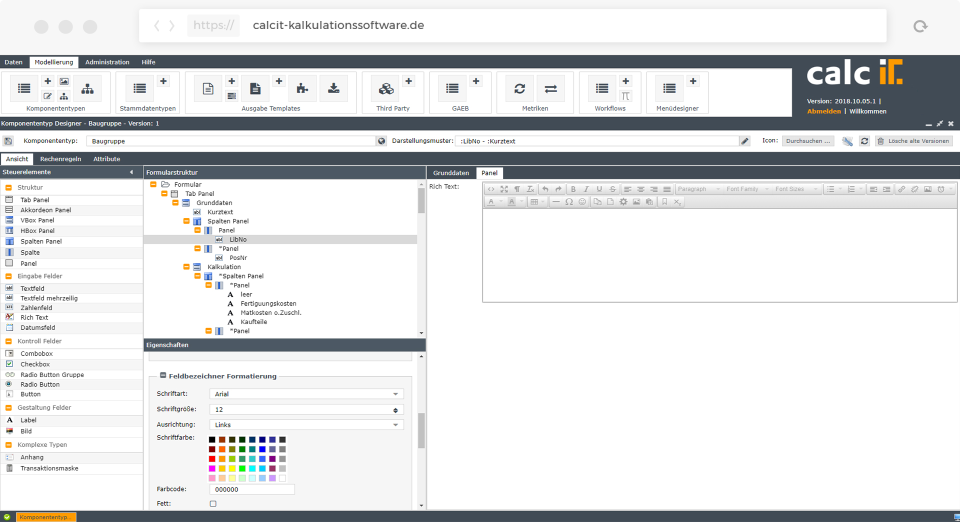Viewport: 960px width, 522px height.
Task: Click the source code icon in Rich Text editor
Action: [491, 189]
